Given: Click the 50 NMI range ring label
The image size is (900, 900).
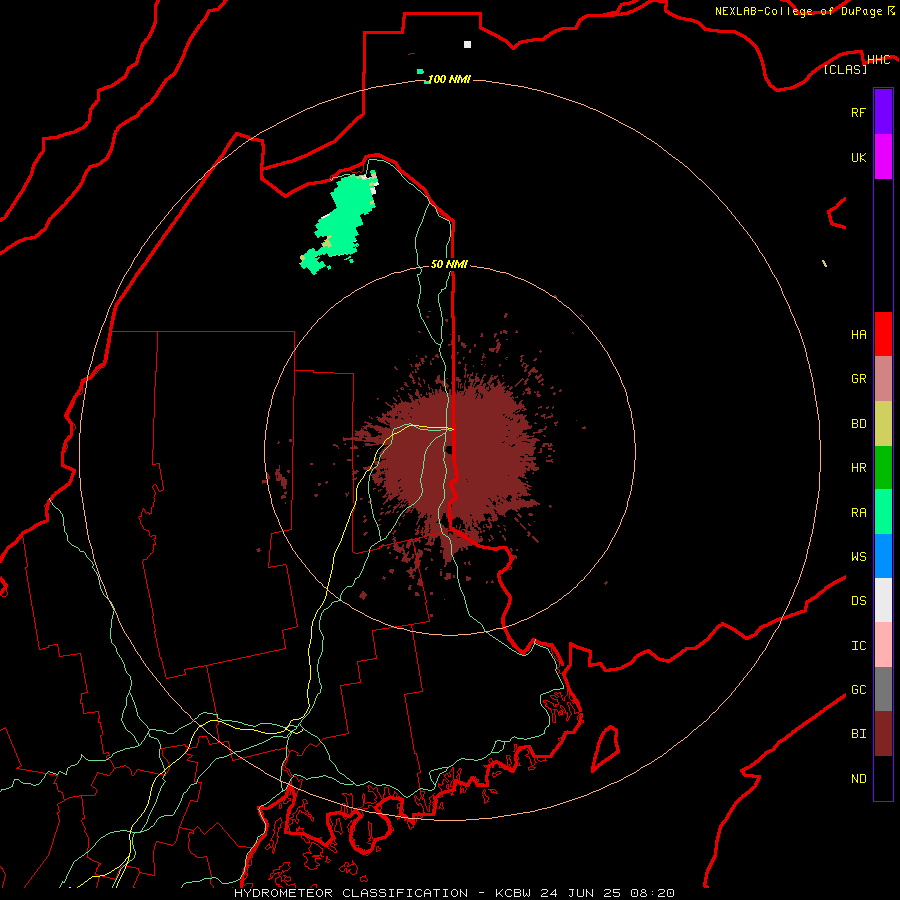Looking at the screenshot, I should click(x=449, y=264).
